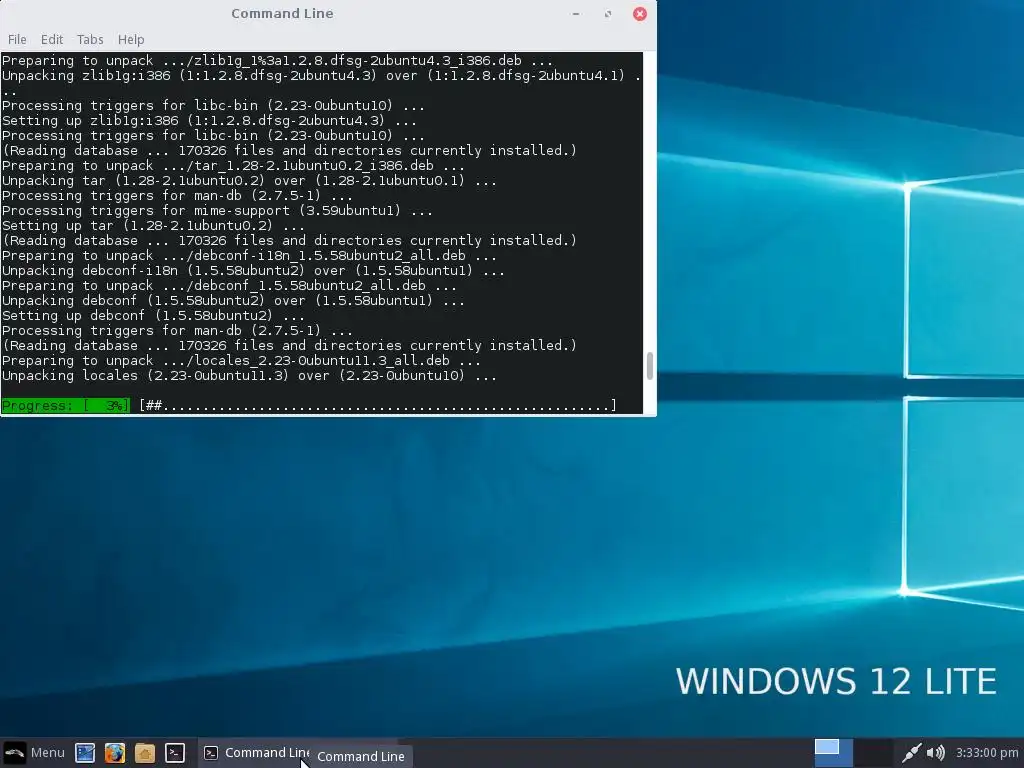This screenshot has width=1024, height=768.
Task: Click the 3:33:00 pm clock
Action: pos(987,752)
